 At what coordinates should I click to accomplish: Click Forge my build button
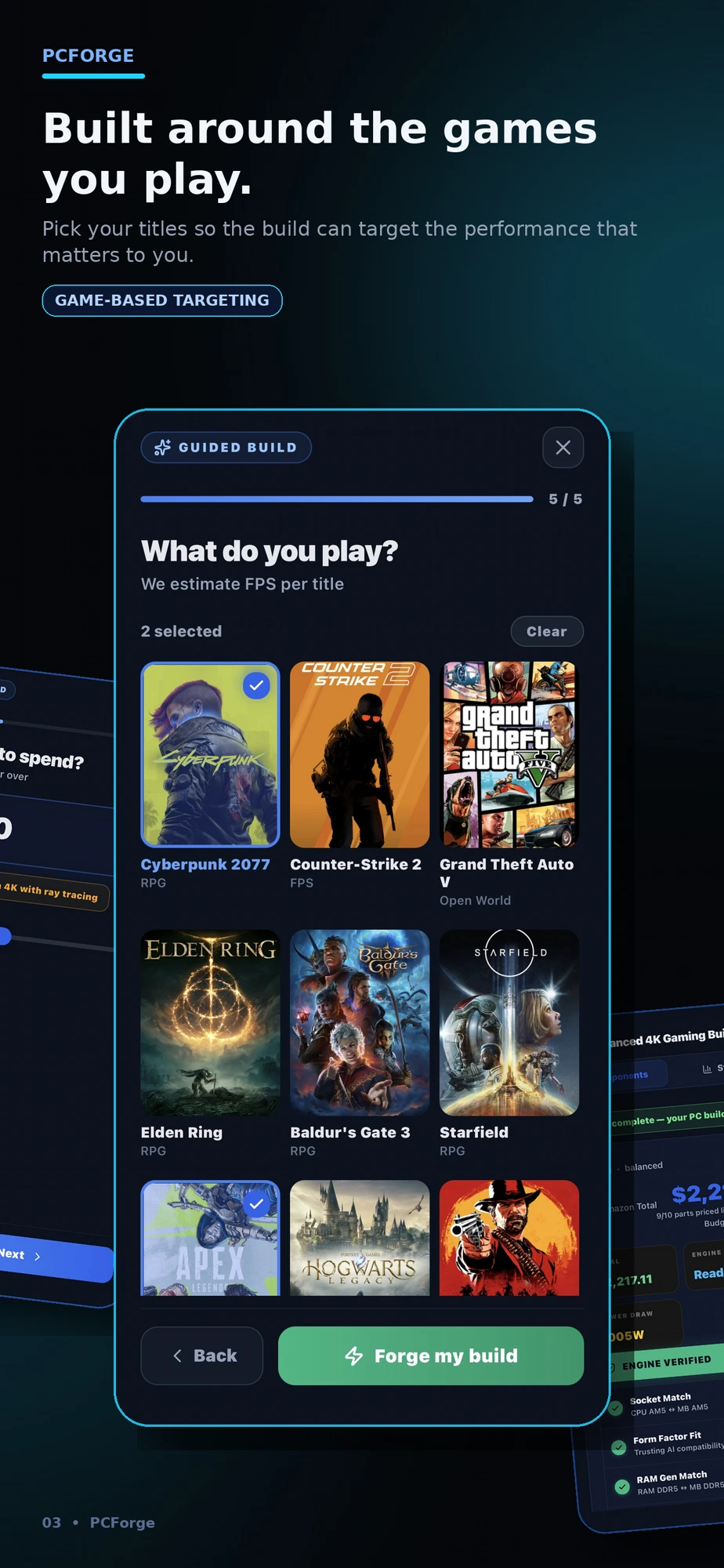click(431, 1356)
